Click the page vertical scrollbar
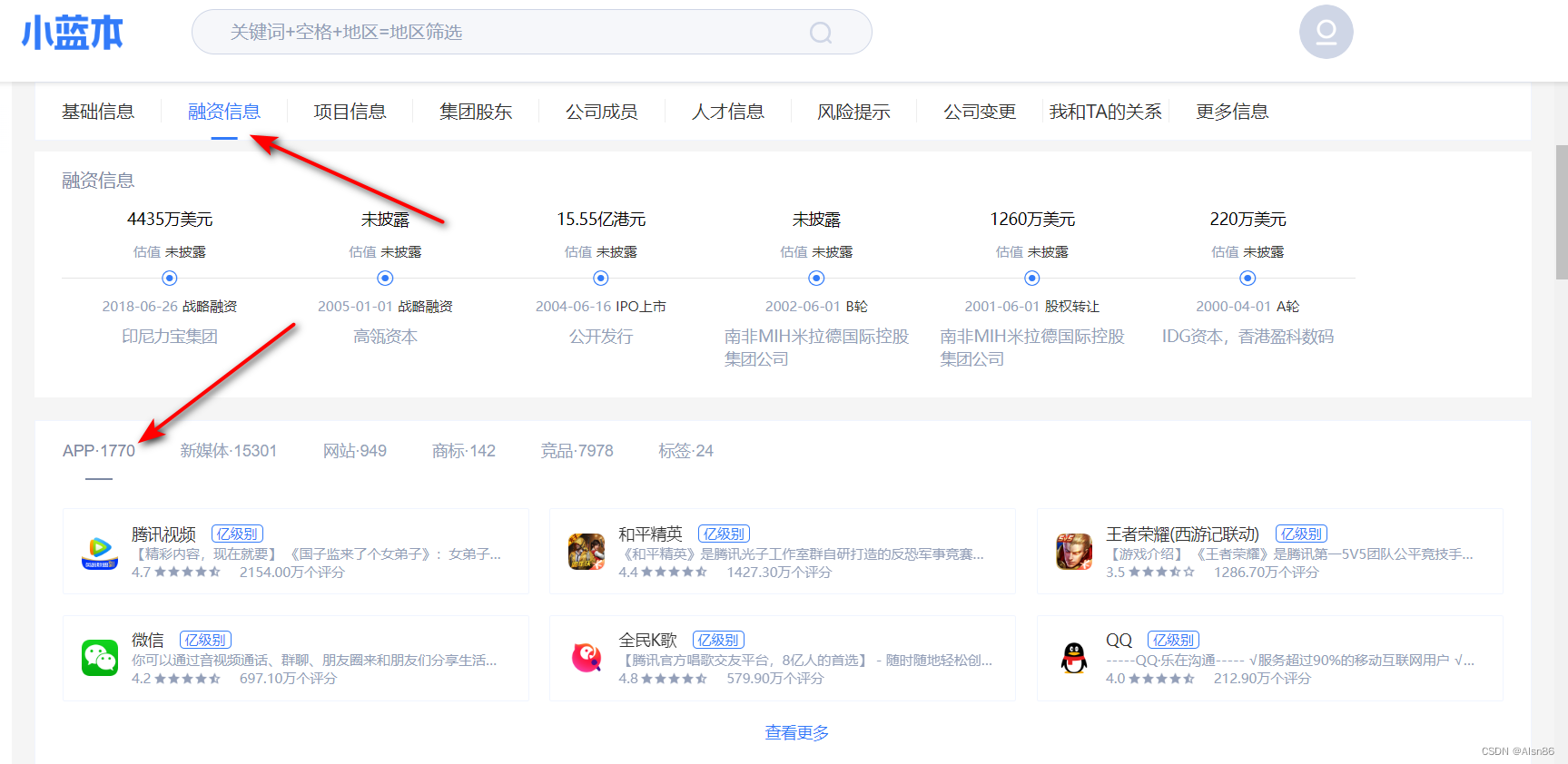Image resolution: width=1568 pixels, height=764 pixels. 1562,212
